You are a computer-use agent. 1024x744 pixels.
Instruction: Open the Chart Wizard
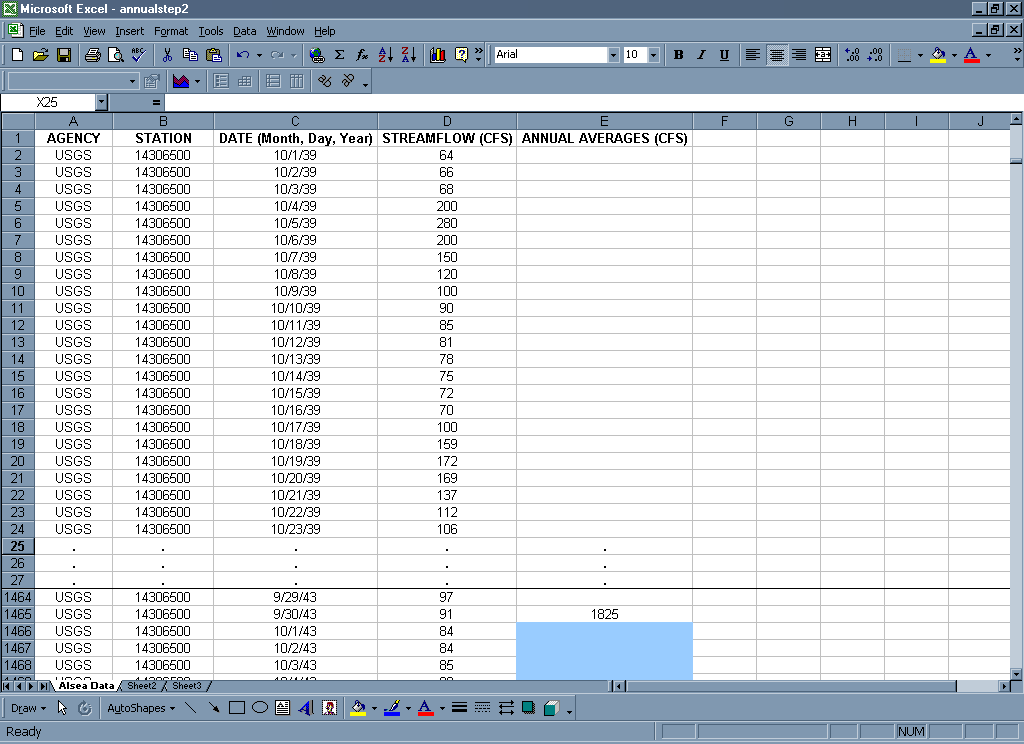point(437,55)
